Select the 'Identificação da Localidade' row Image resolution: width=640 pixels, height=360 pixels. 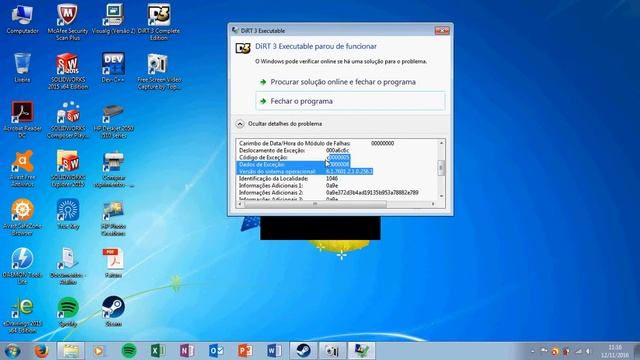pyautogui.click(x=289, y=179)
